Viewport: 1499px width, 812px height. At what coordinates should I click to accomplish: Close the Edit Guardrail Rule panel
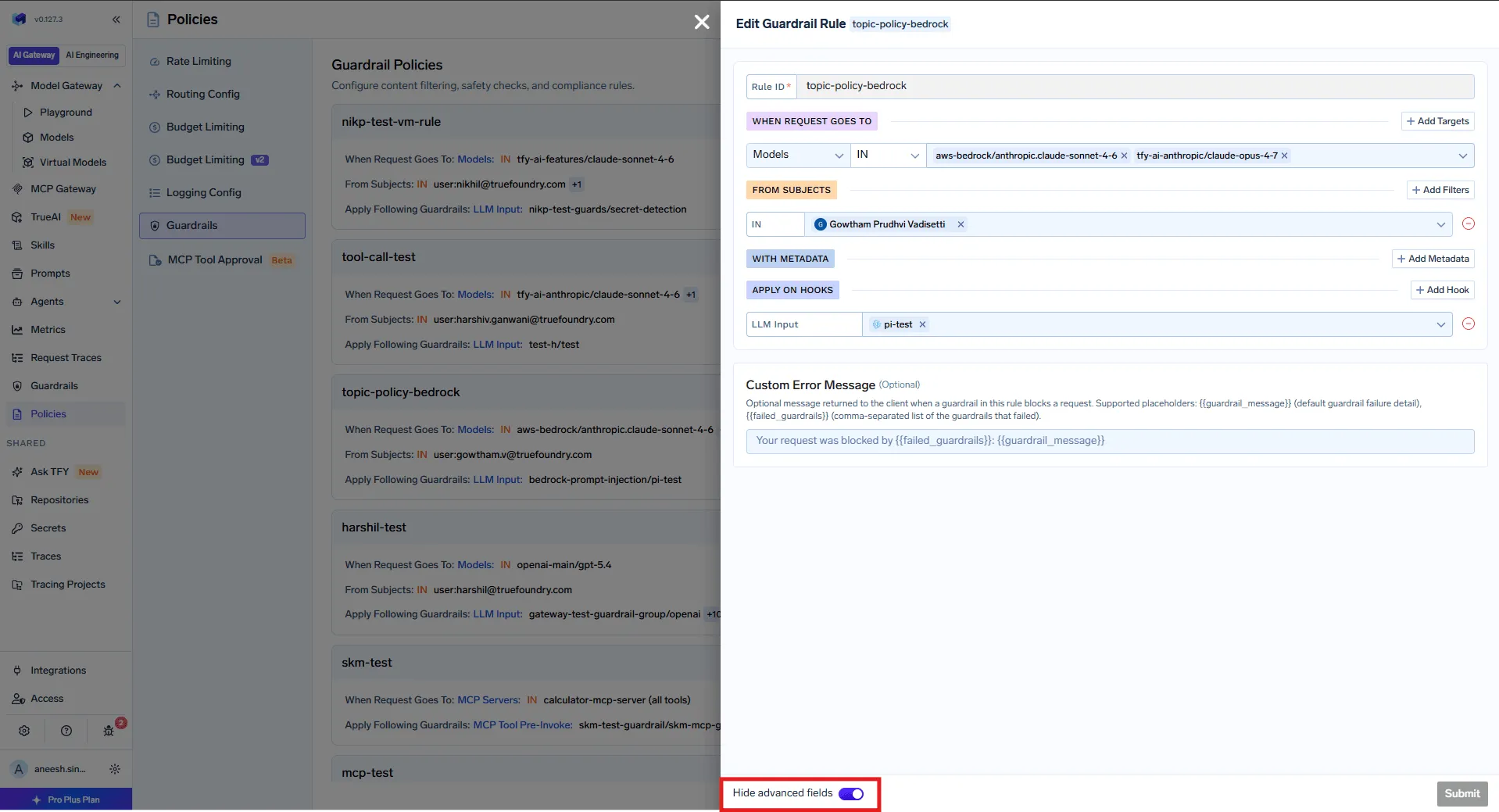[702, 22]
